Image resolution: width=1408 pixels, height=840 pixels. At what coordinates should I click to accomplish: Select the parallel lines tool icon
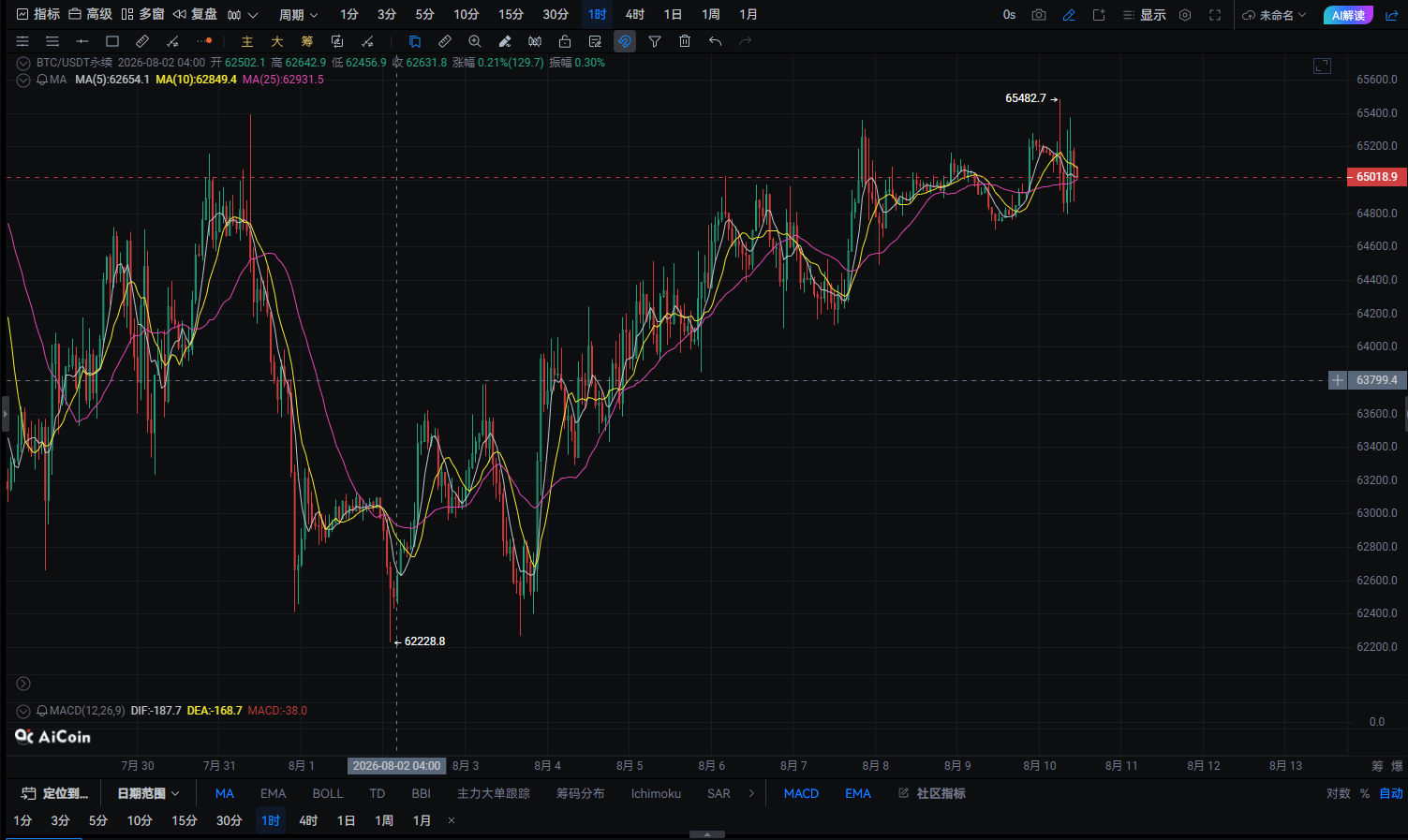(x=52, y=41)
